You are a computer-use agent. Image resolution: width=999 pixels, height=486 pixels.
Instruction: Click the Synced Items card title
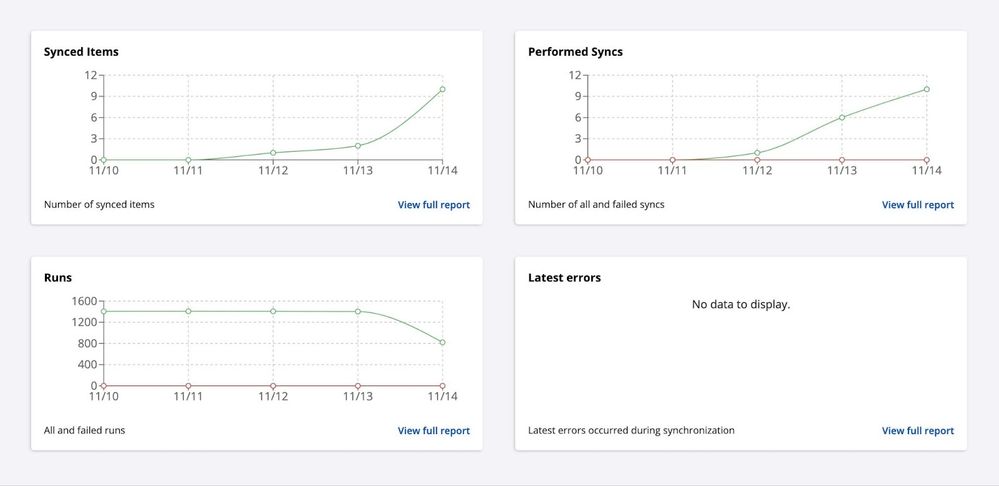pyautogui.click(x=81, y=52)
